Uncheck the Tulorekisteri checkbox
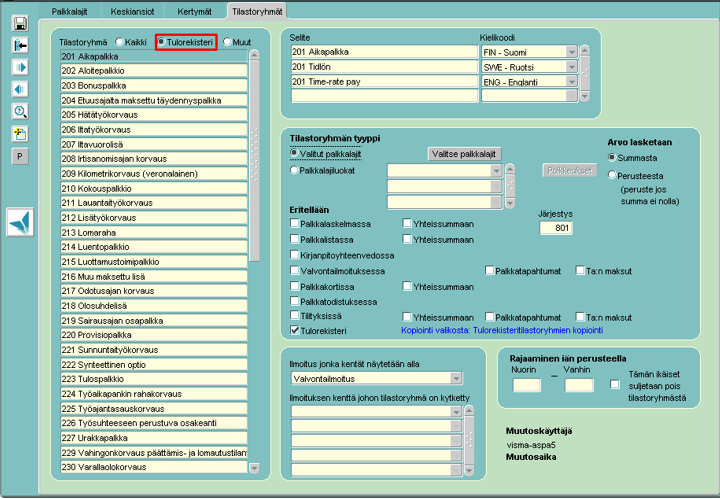This screenshot has width=720, height=499. (x=295, y=331)
